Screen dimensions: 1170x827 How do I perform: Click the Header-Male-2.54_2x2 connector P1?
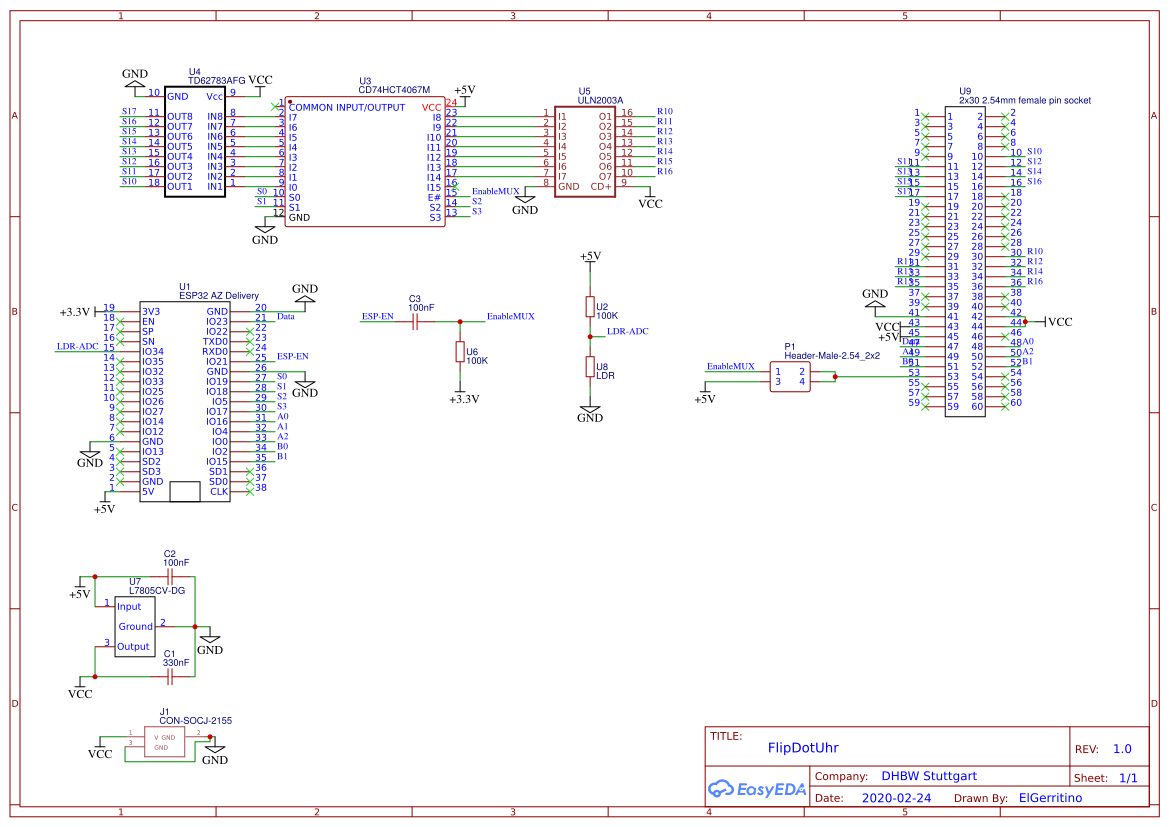[789, 378]
